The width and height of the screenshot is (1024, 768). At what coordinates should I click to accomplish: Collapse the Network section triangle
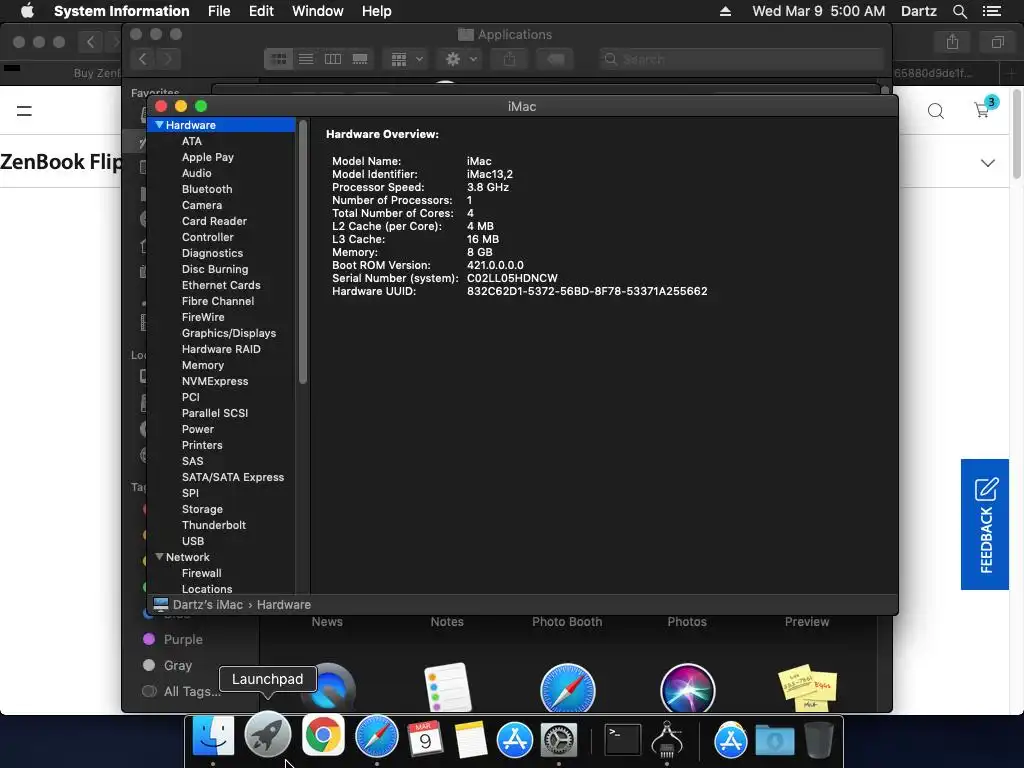pos(159,557)
